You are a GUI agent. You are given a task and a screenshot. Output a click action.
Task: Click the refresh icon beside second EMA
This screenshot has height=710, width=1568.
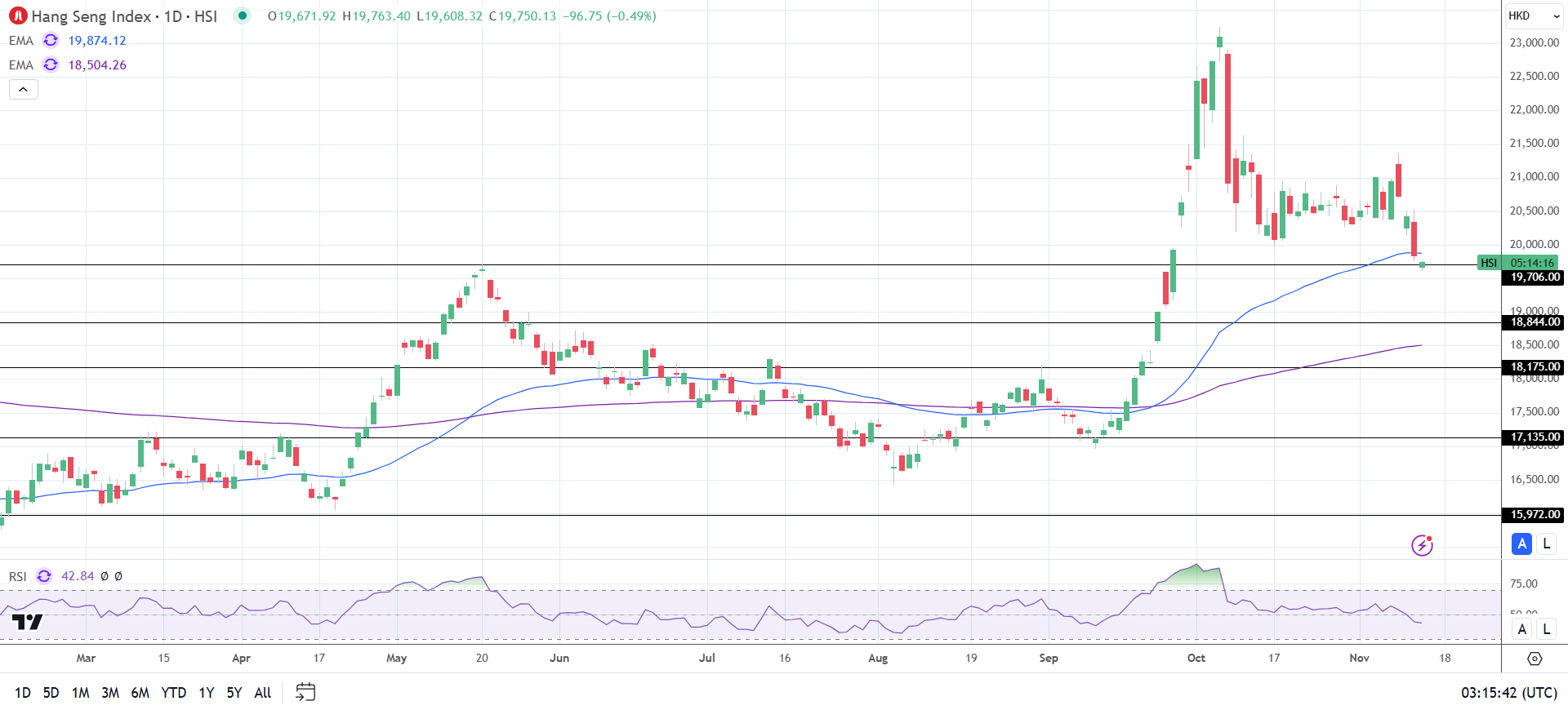tap(51, 64)
